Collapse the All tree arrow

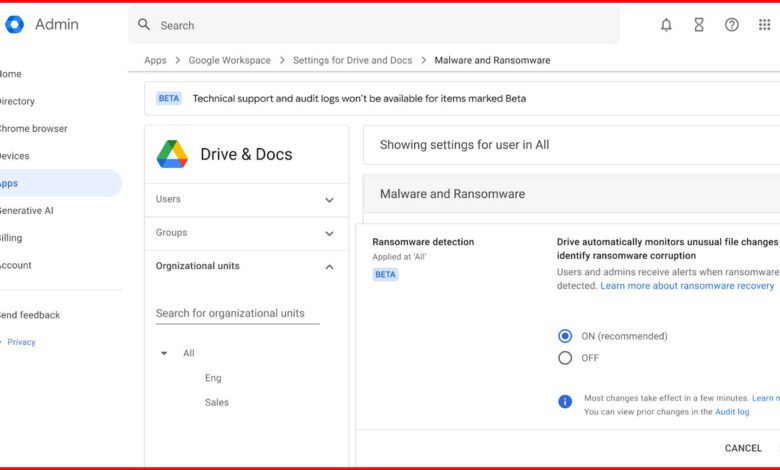pos(164,353)
